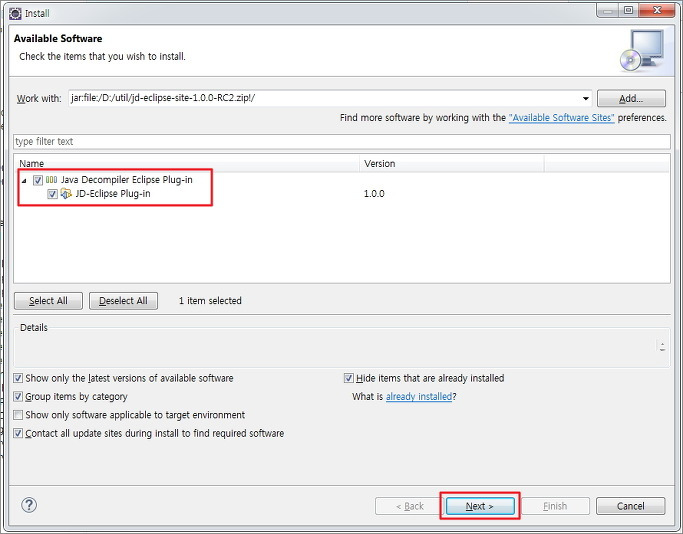Open the already installed link
Viewport: 683px width, 534px height.
point(419,396)
